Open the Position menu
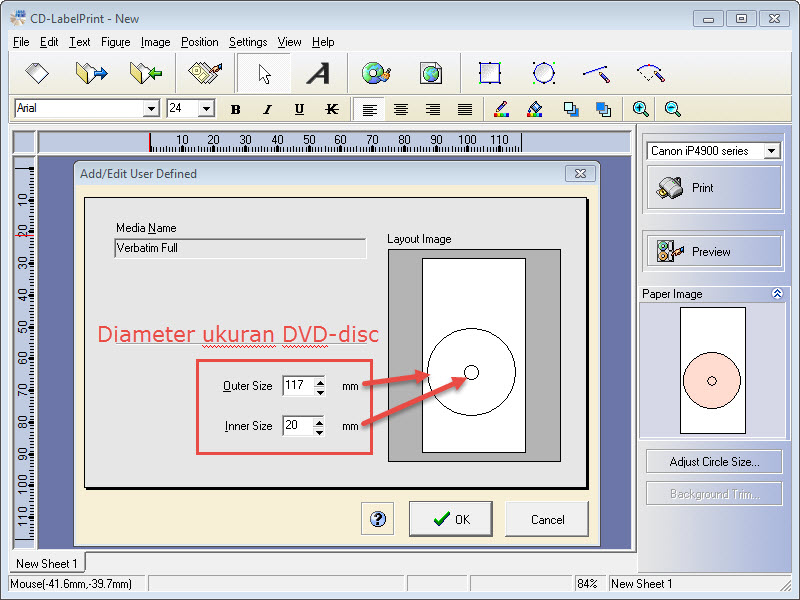 coord(199,42)
